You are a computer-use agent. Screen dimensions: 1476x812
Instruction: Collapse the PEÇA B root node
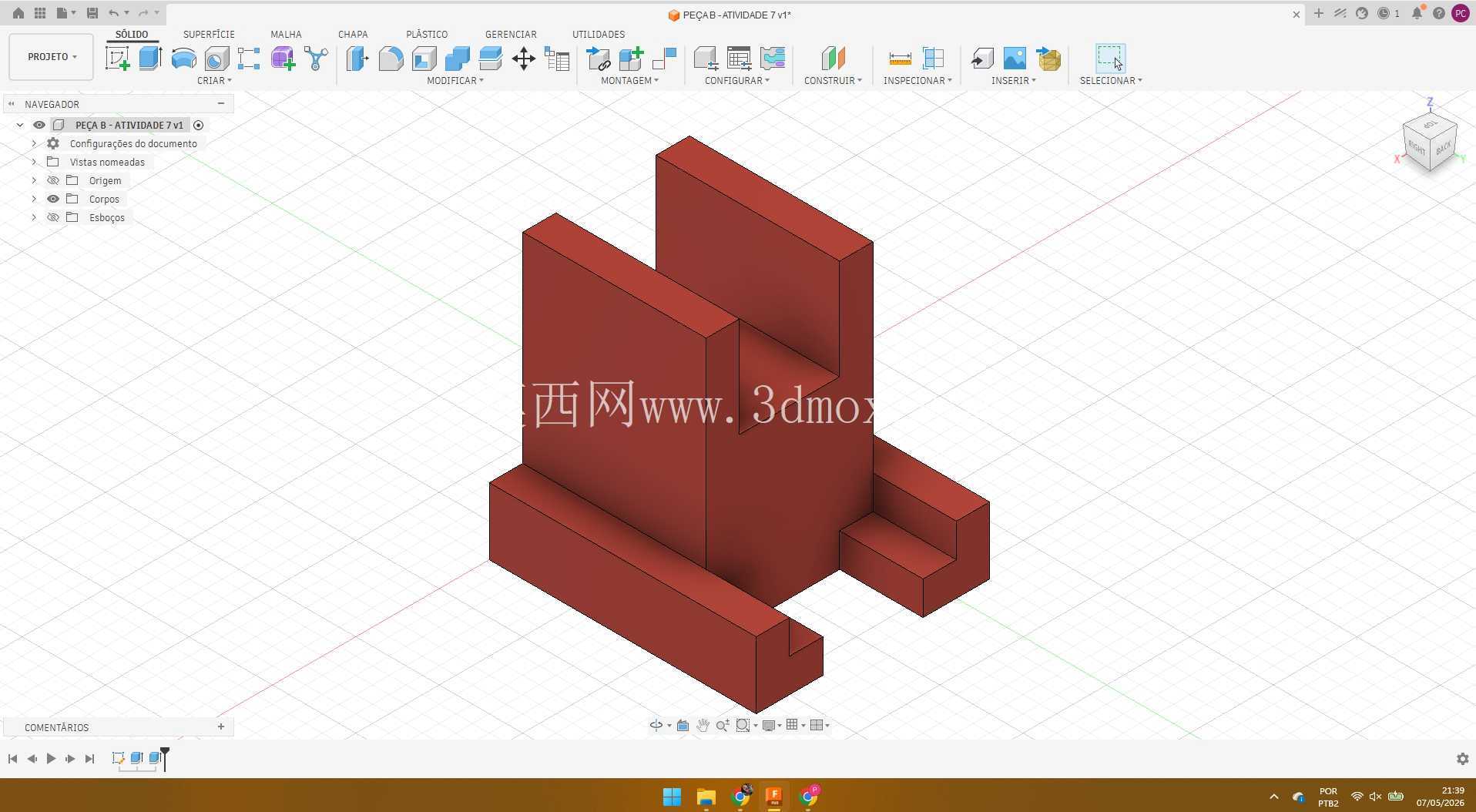click(x=20, y=125)
